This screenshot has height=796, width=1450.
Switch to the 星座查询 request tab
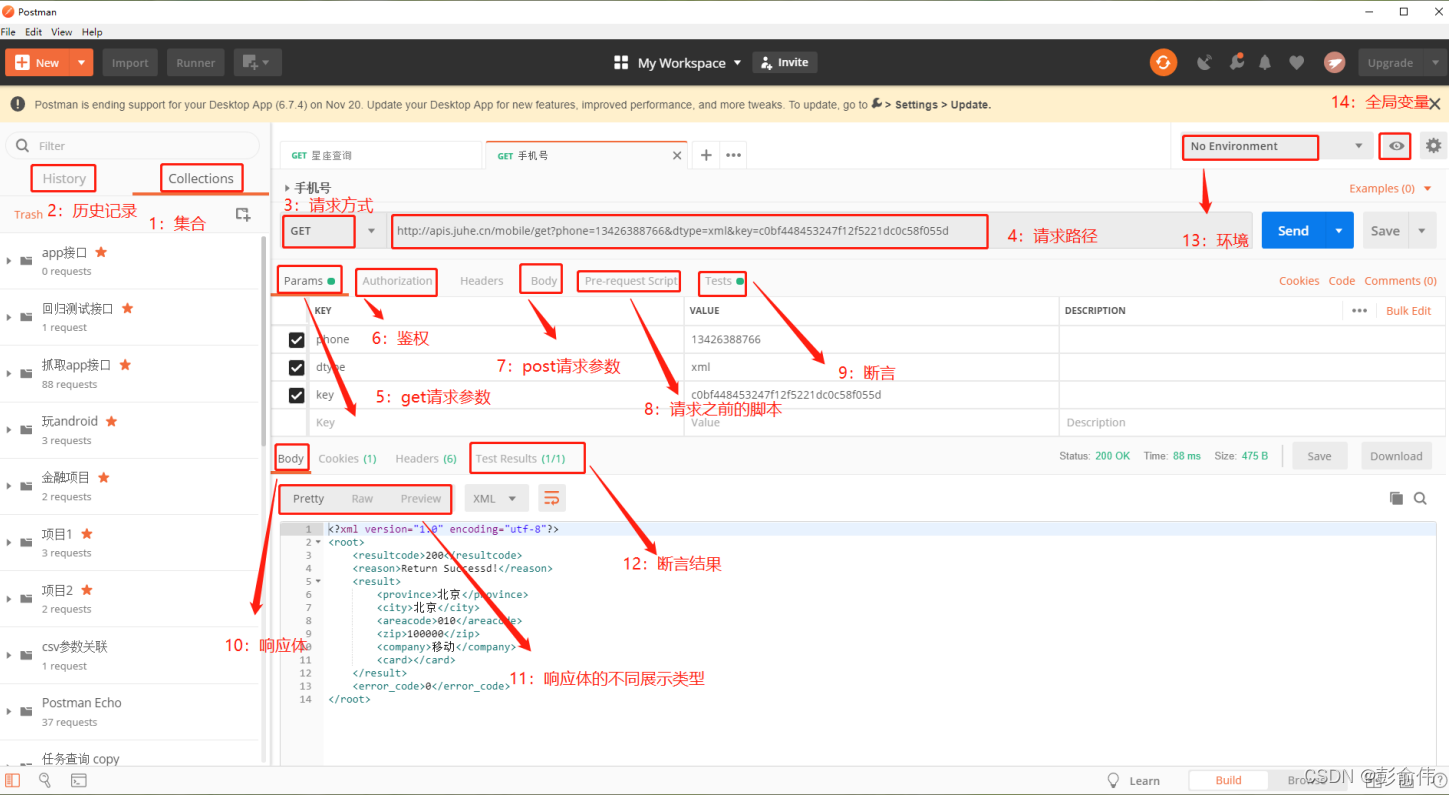click(x=381, y=155)
